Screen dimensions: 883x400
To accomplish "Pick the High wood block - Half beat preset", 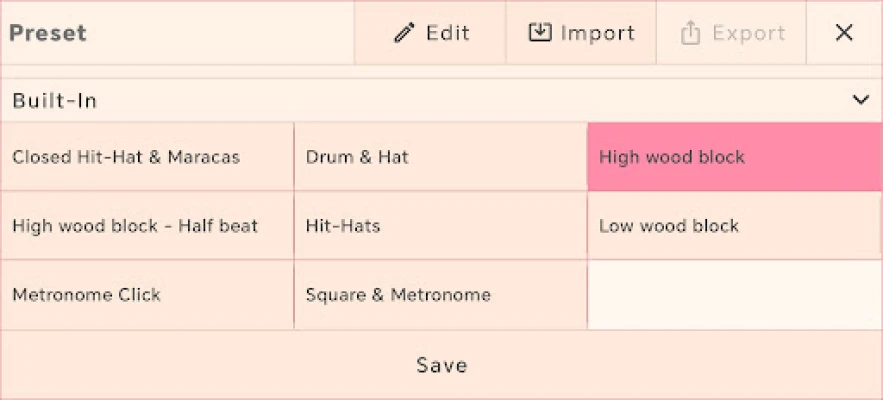I will [147, 226].
